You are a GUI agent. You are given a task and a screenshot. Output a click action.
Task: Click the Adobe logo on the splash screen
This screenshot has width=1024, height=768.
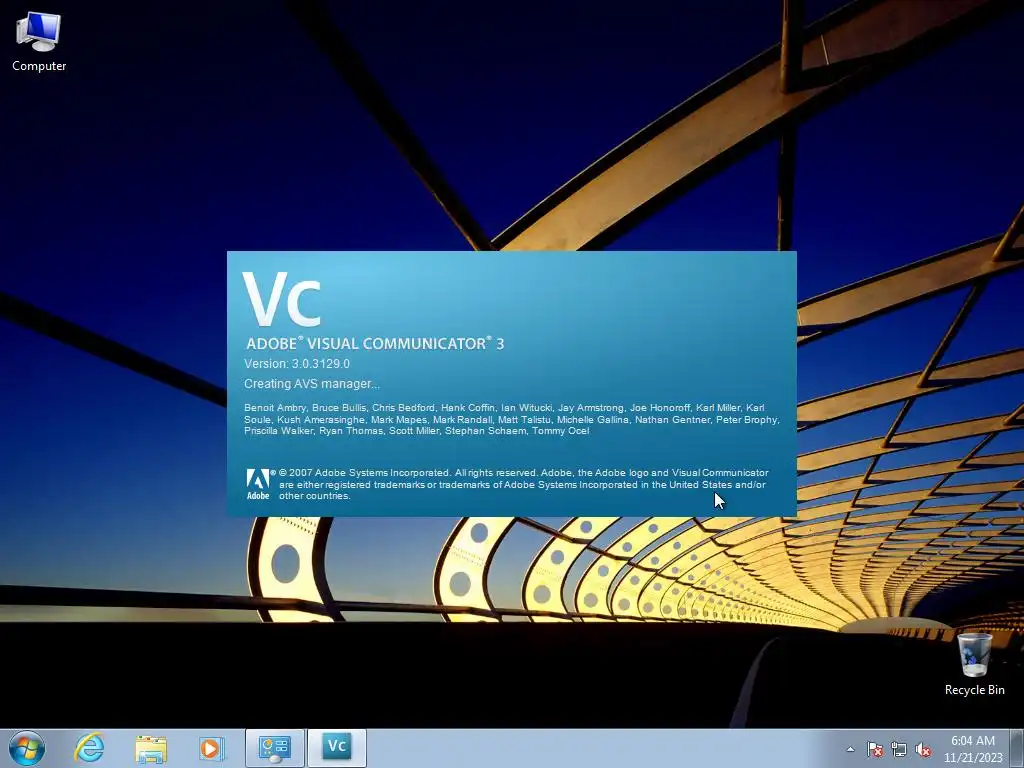[258, 484]
